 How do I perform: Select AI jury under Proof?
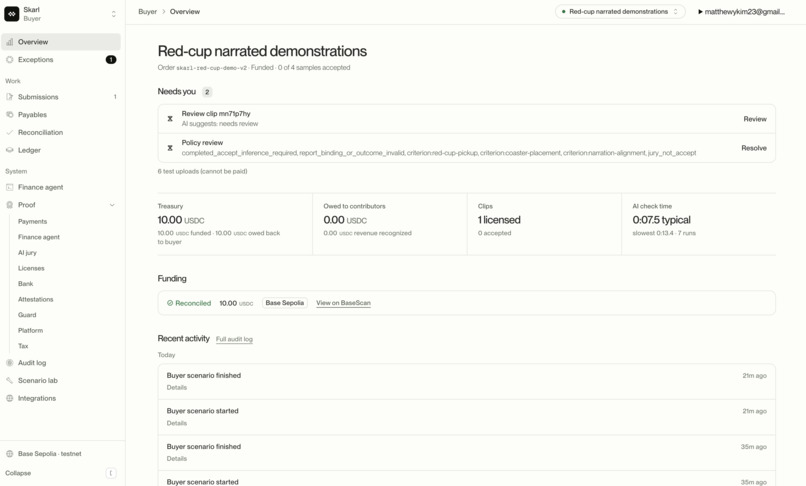(27, 253)
